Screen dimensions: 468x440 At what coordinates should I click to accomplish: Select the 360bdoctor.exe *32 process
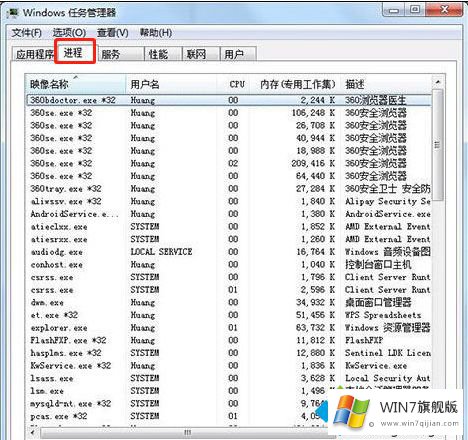pyautogui.click(x=229, y=100)
